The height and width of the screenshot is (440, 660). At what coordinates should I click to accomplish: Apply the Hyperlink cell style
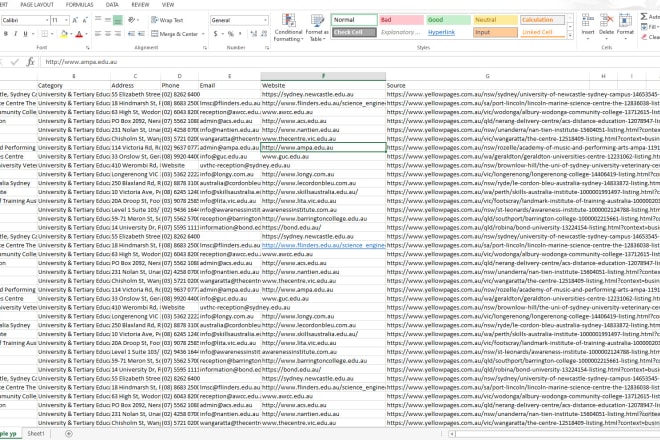tap(441, 32)
